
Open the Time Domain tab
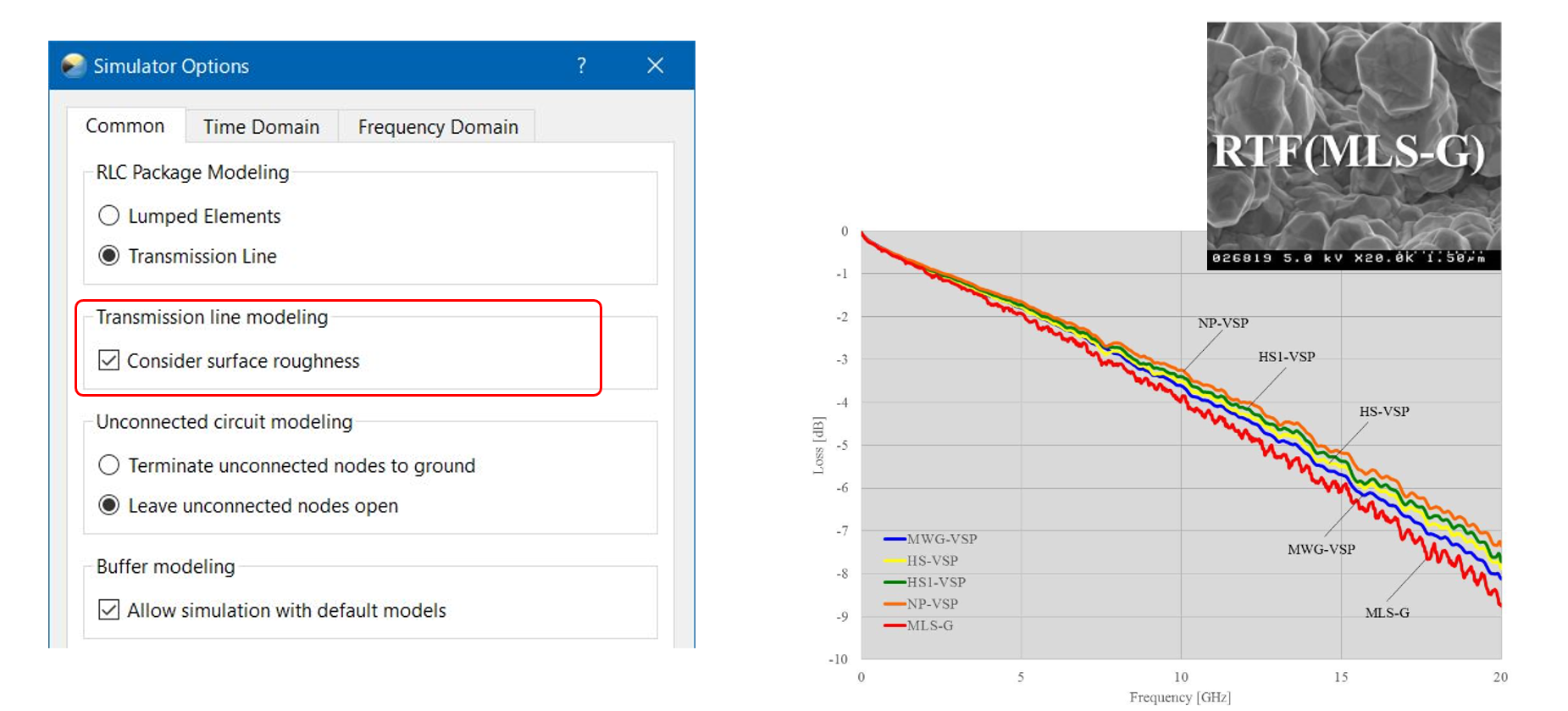[261, 127]
